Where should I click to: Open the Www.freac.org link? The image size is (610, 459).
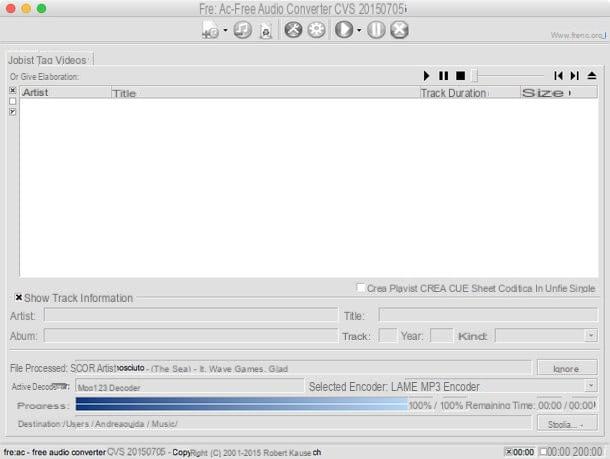pos(578,35)
